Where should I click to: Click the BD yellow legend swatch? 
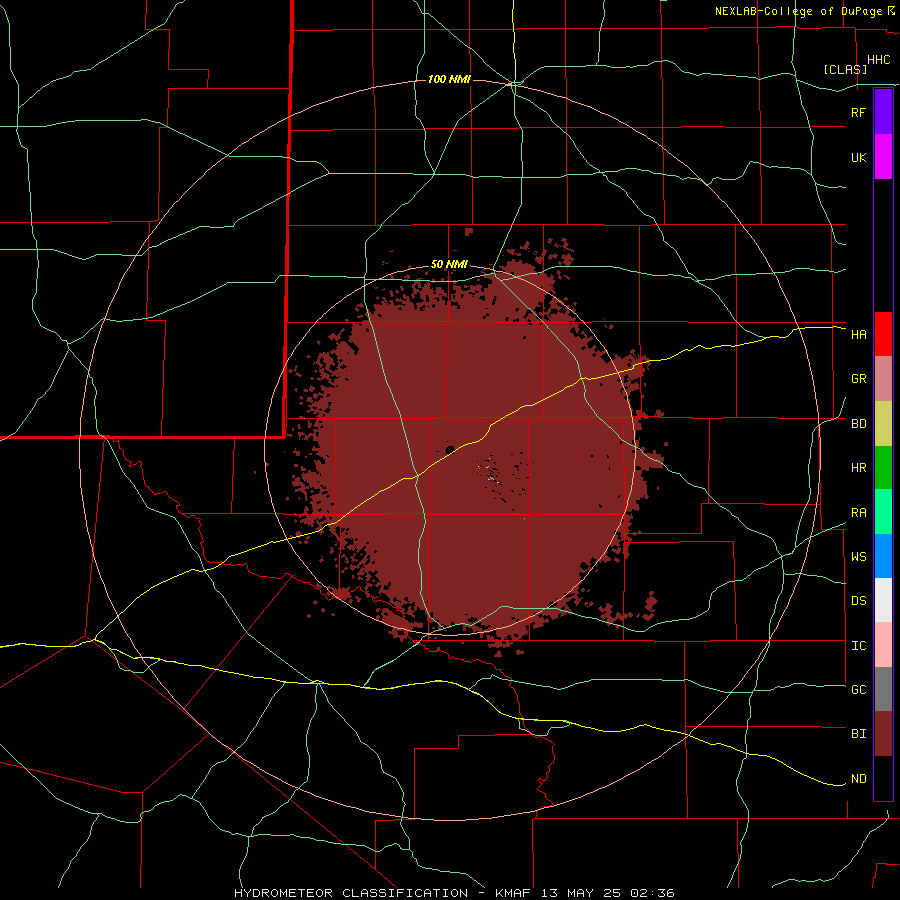pos(883,424)
